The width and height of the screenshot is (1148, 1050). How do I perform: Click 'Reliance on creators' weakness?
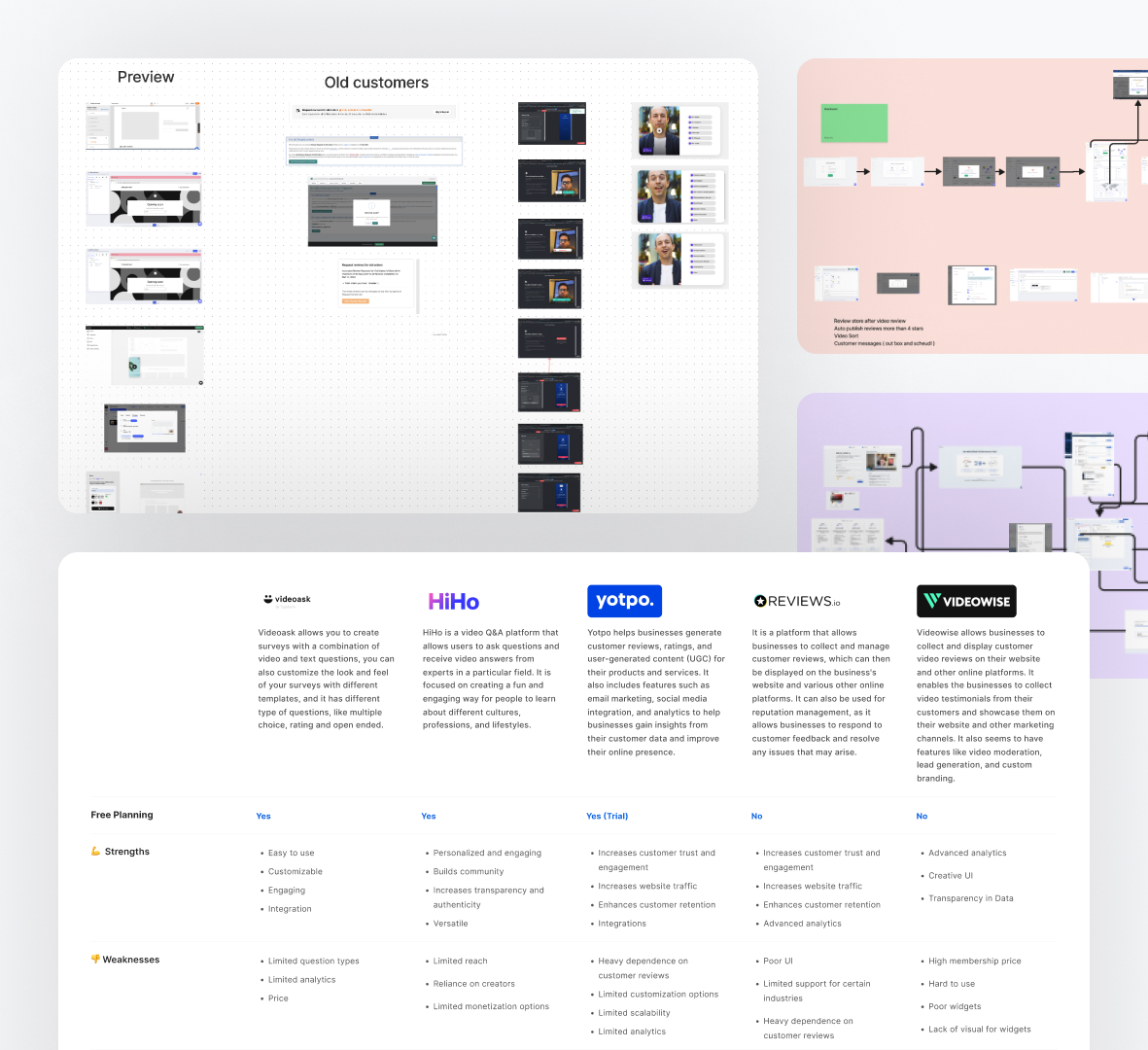[473, 983]
